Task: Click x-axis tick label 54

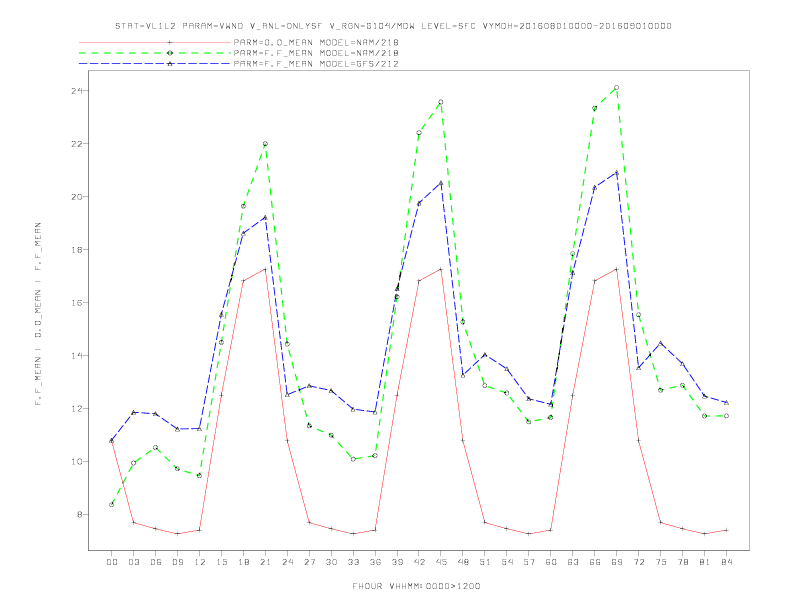Action: point(507,562)
